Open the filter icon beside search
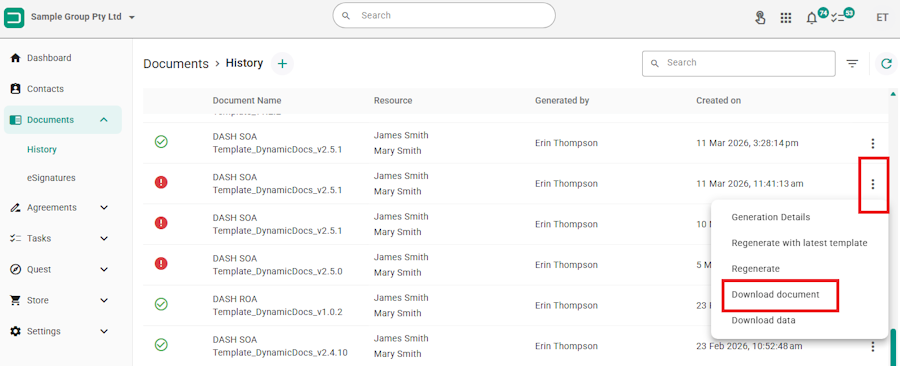The height and width of the screenshot is (366, 900). pyautogui.click(x=852, y=64)
